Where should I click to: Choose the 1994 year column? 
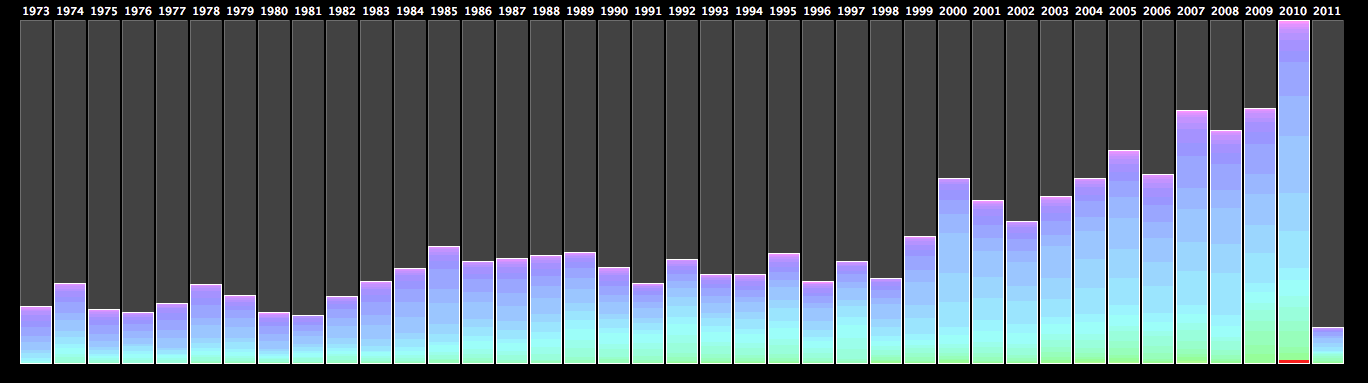click(x=750, y=319)
